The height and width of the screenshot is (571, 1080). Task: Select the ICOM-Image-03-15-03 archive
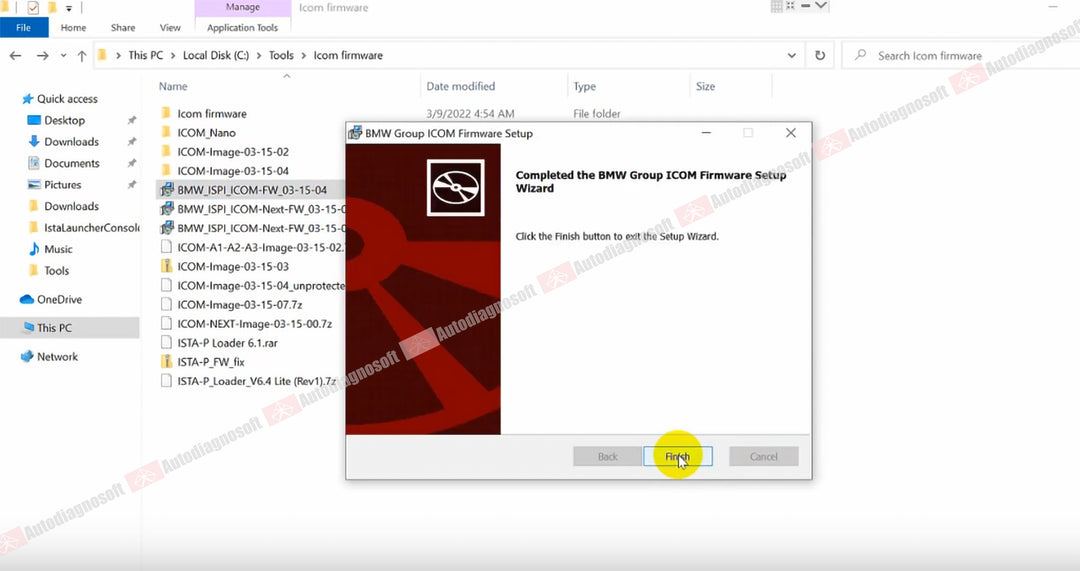[x=233, y=267]
